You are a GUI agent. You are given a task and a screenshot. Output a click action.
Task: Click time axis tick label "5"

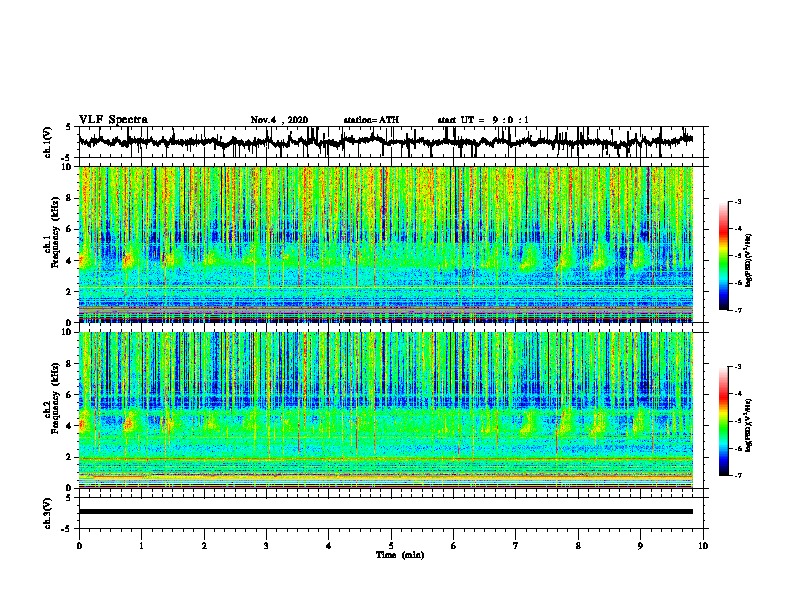tap(391, 546)
